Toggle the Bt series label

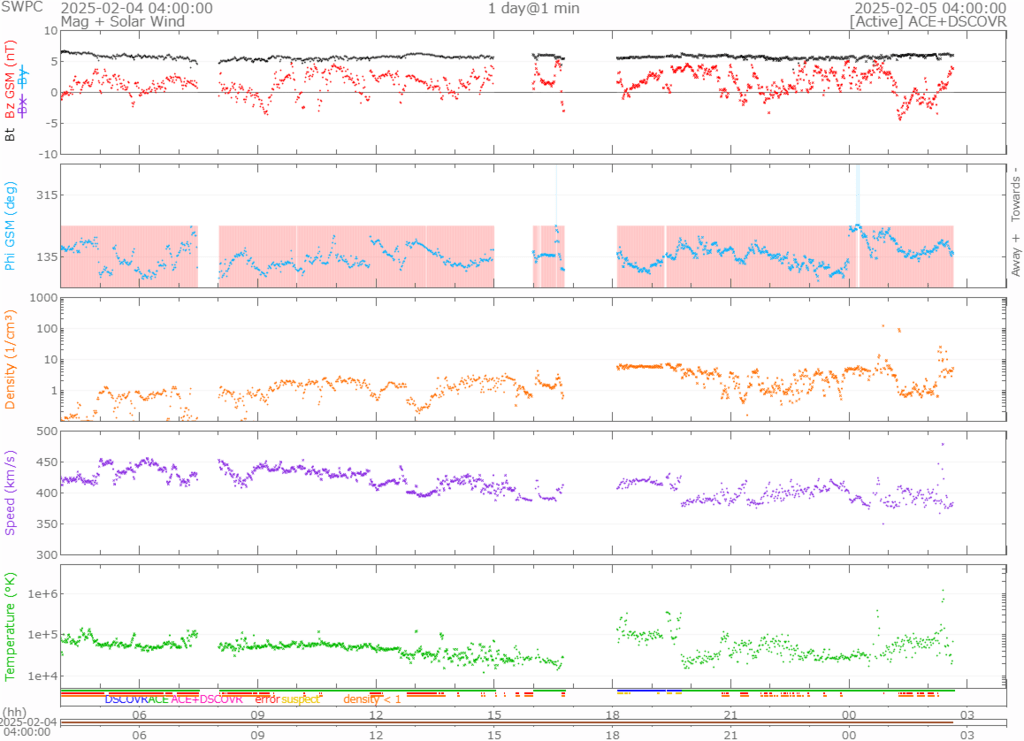(x=11, y=133)
